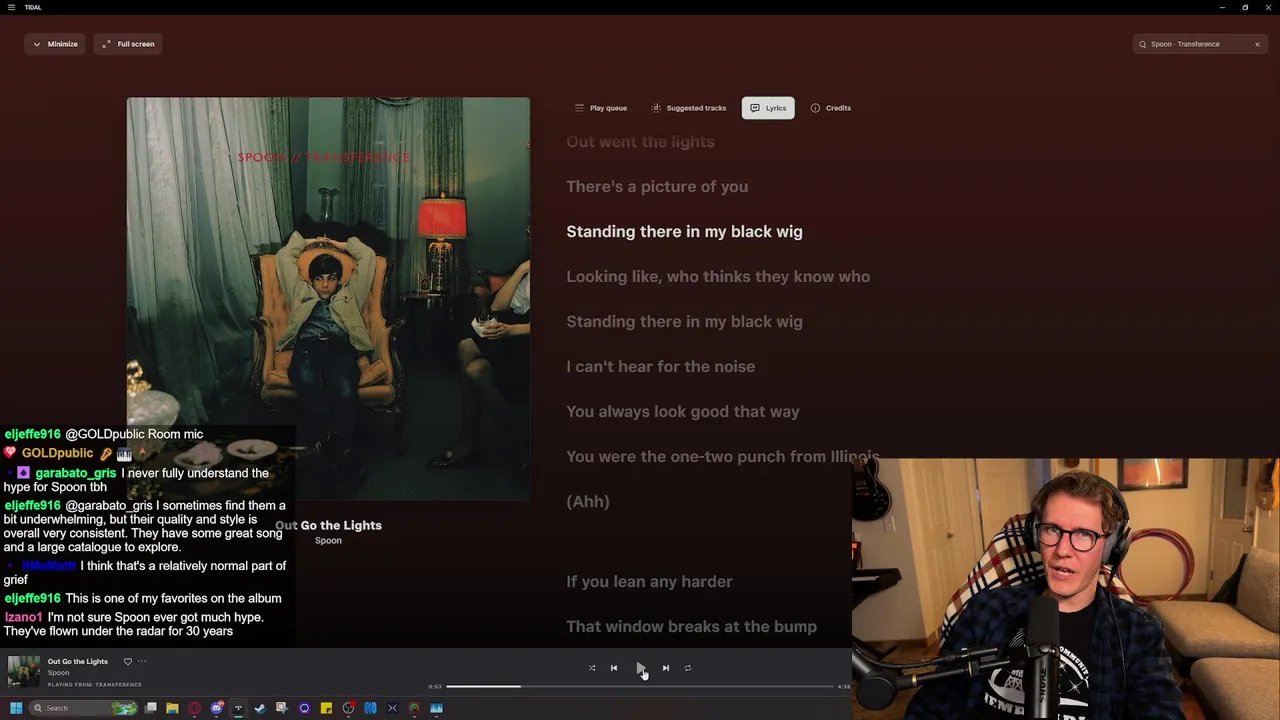Open the Play queue tab
Viewport: 1280px width, 720px height.
[601, 108]
